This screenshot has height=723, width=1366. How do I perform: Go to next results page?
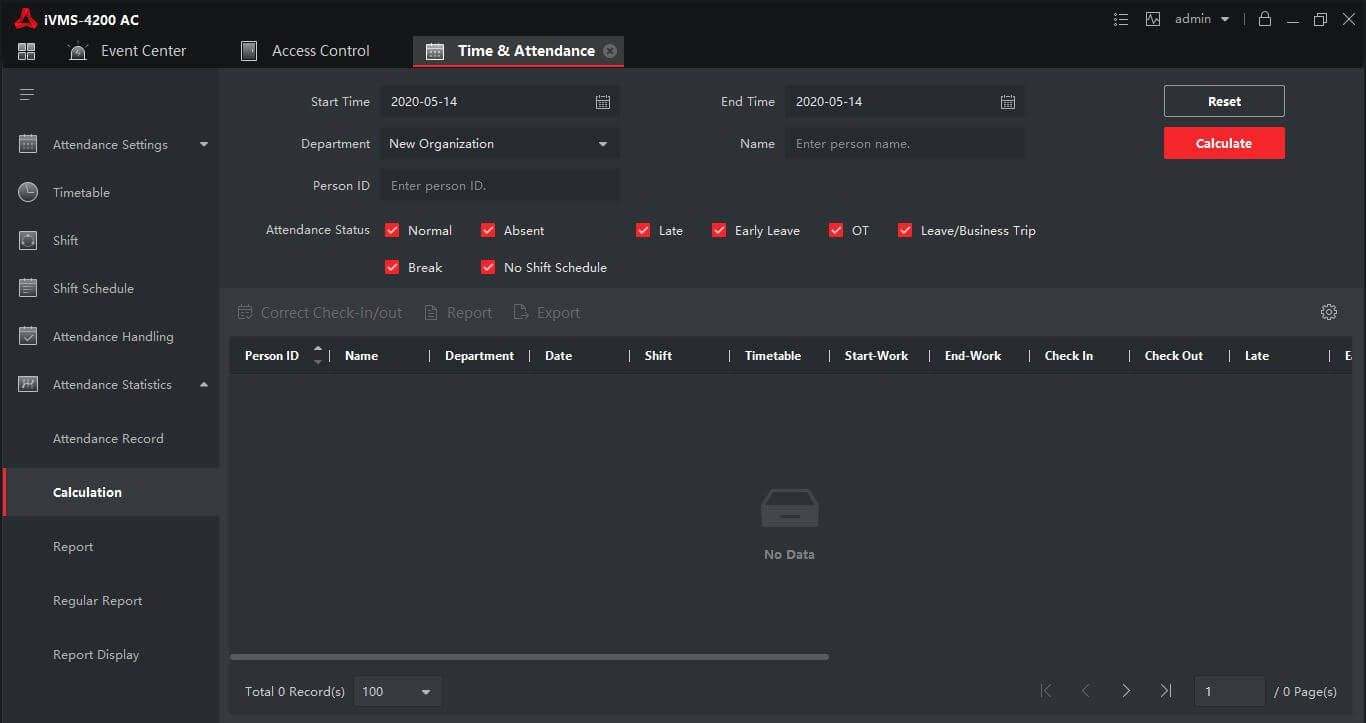point(1126,691)
